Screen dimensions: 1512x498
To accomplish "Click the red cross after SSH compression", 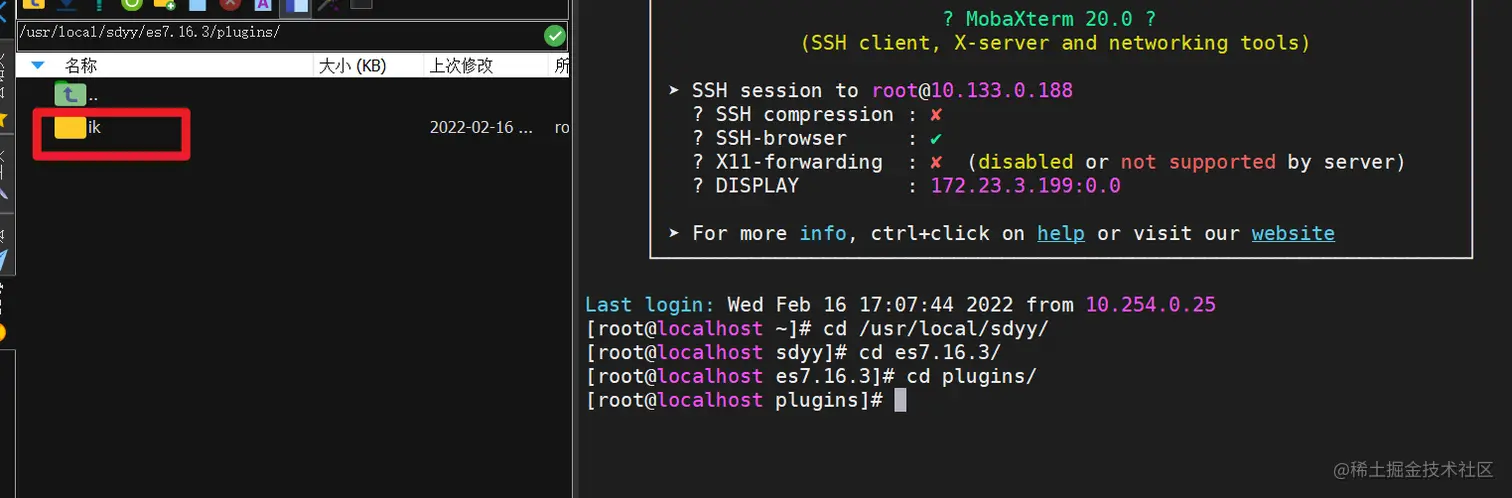I will tap(936, 114).
